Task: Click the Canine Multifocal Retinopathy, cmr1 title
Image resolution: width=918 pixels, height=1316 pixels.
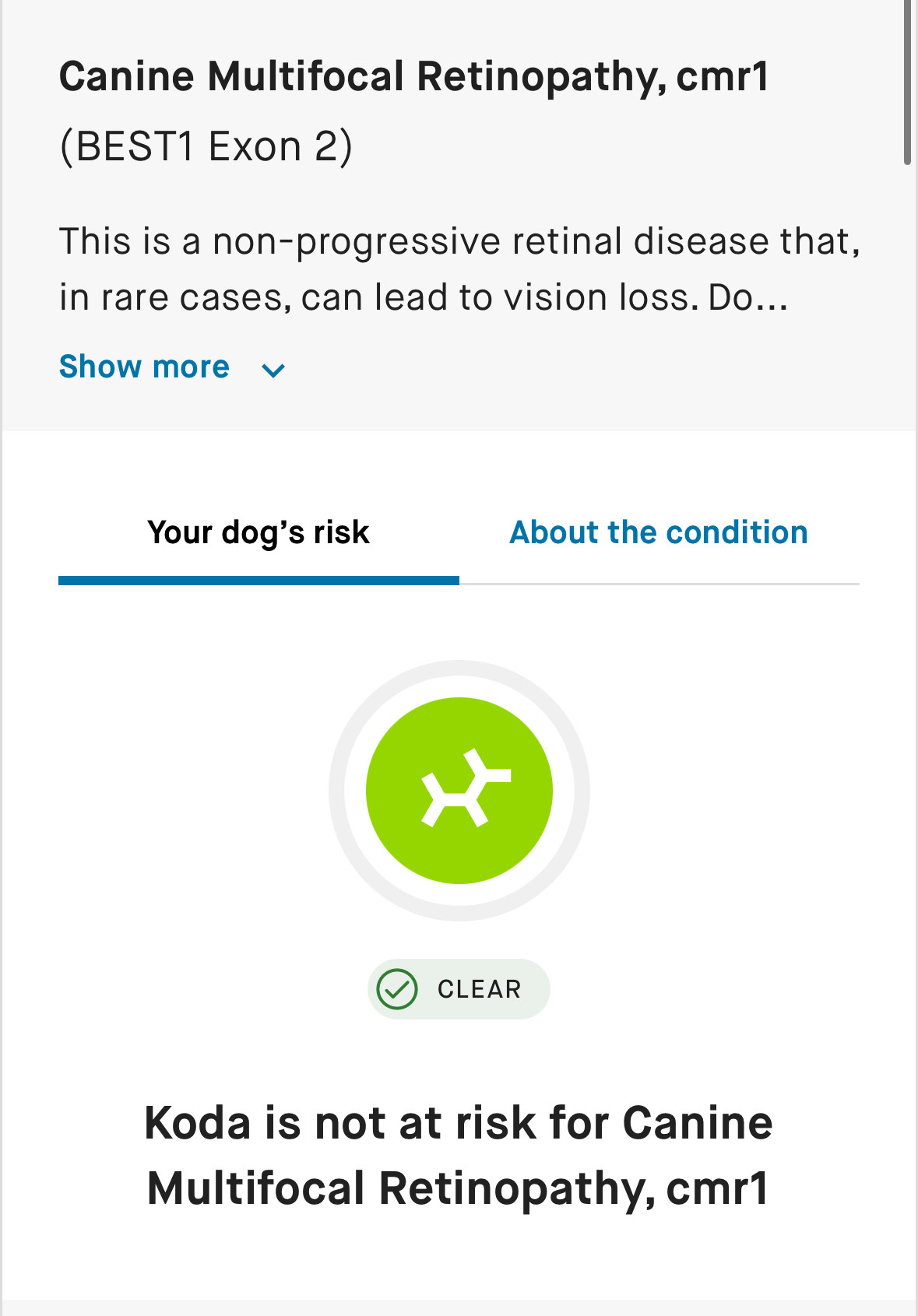Action: click(413, 76)
